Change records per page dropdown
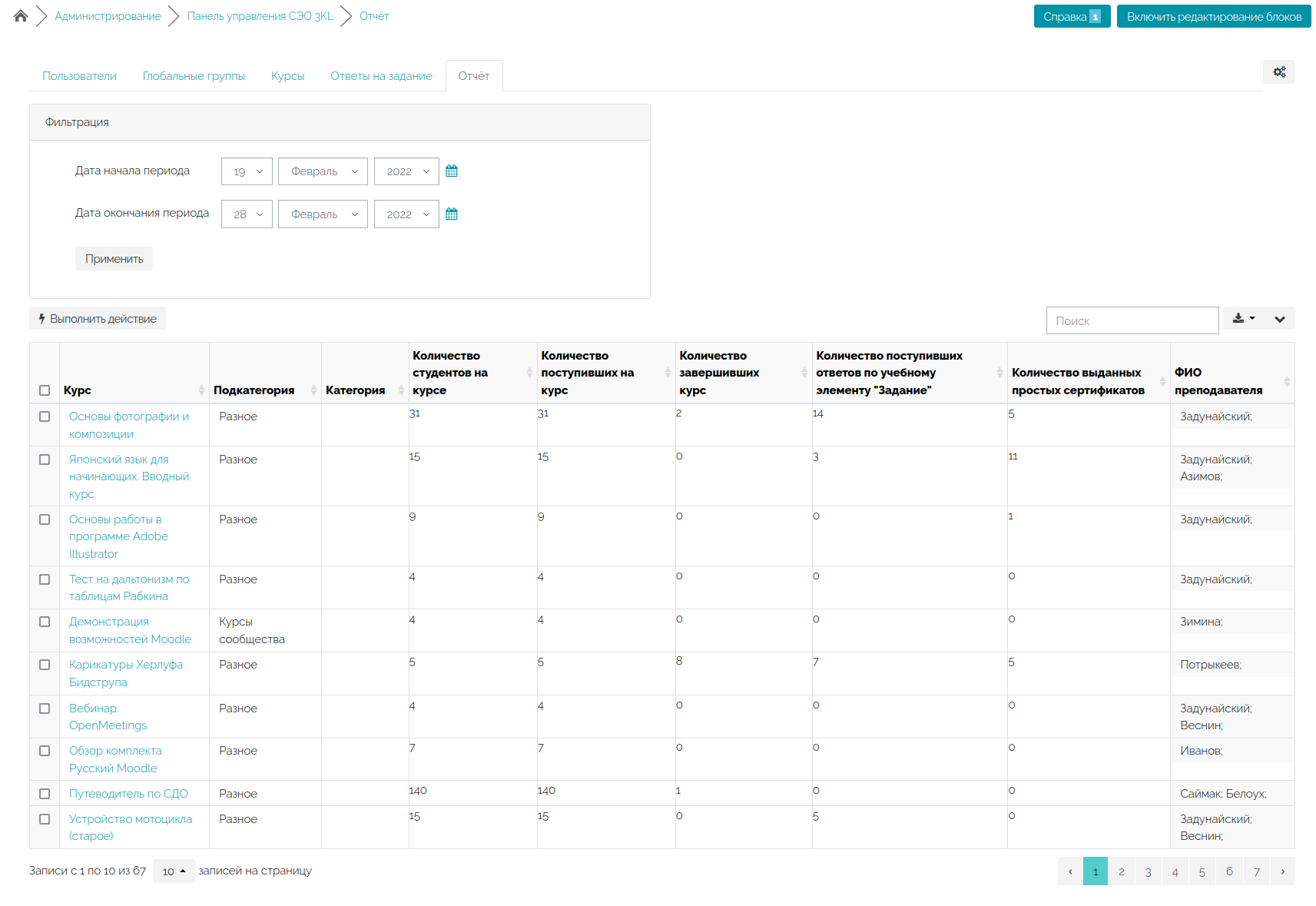The width and height of the screenshot is (1316, 906). pyautogui.click(x=174, y=871)
